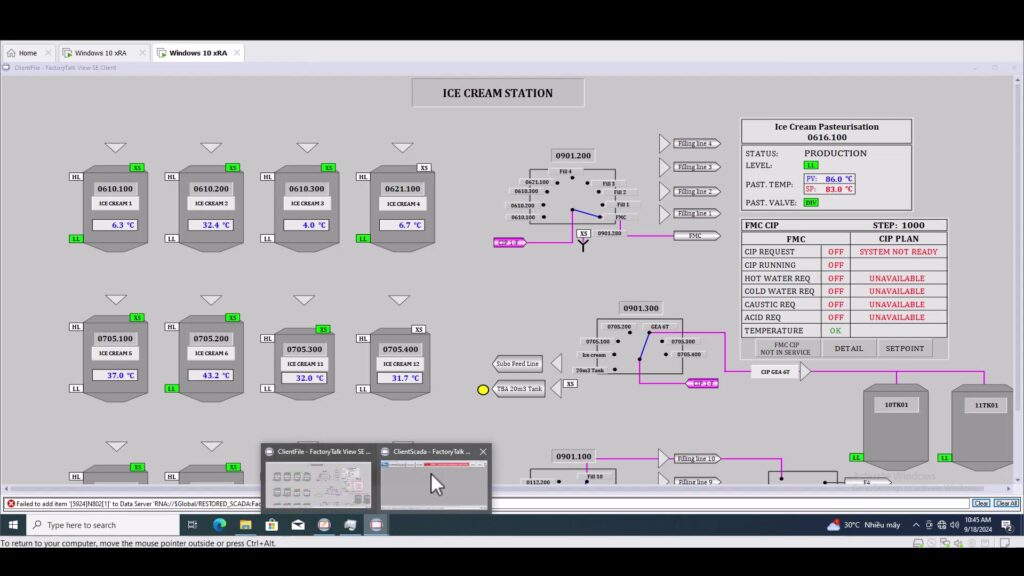Expand the triangle above tank 0610.200

[x=211, y=148]
